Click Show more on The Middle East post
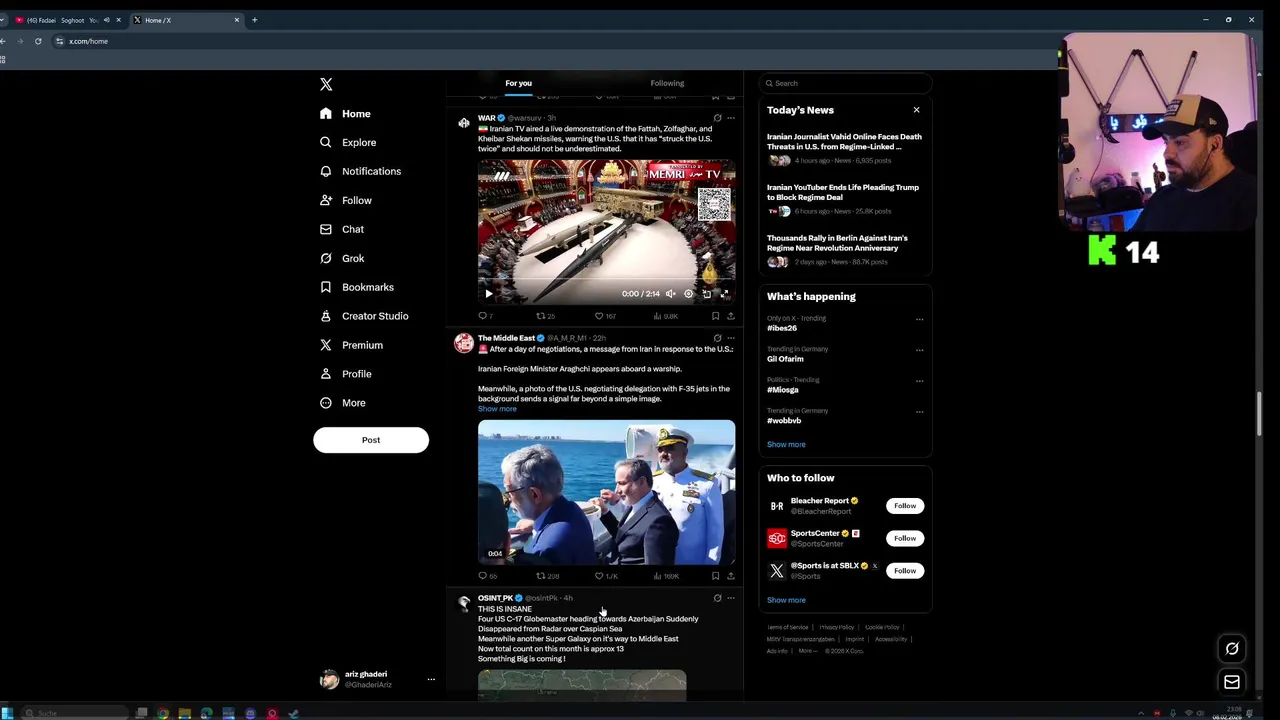 point(497,409)
